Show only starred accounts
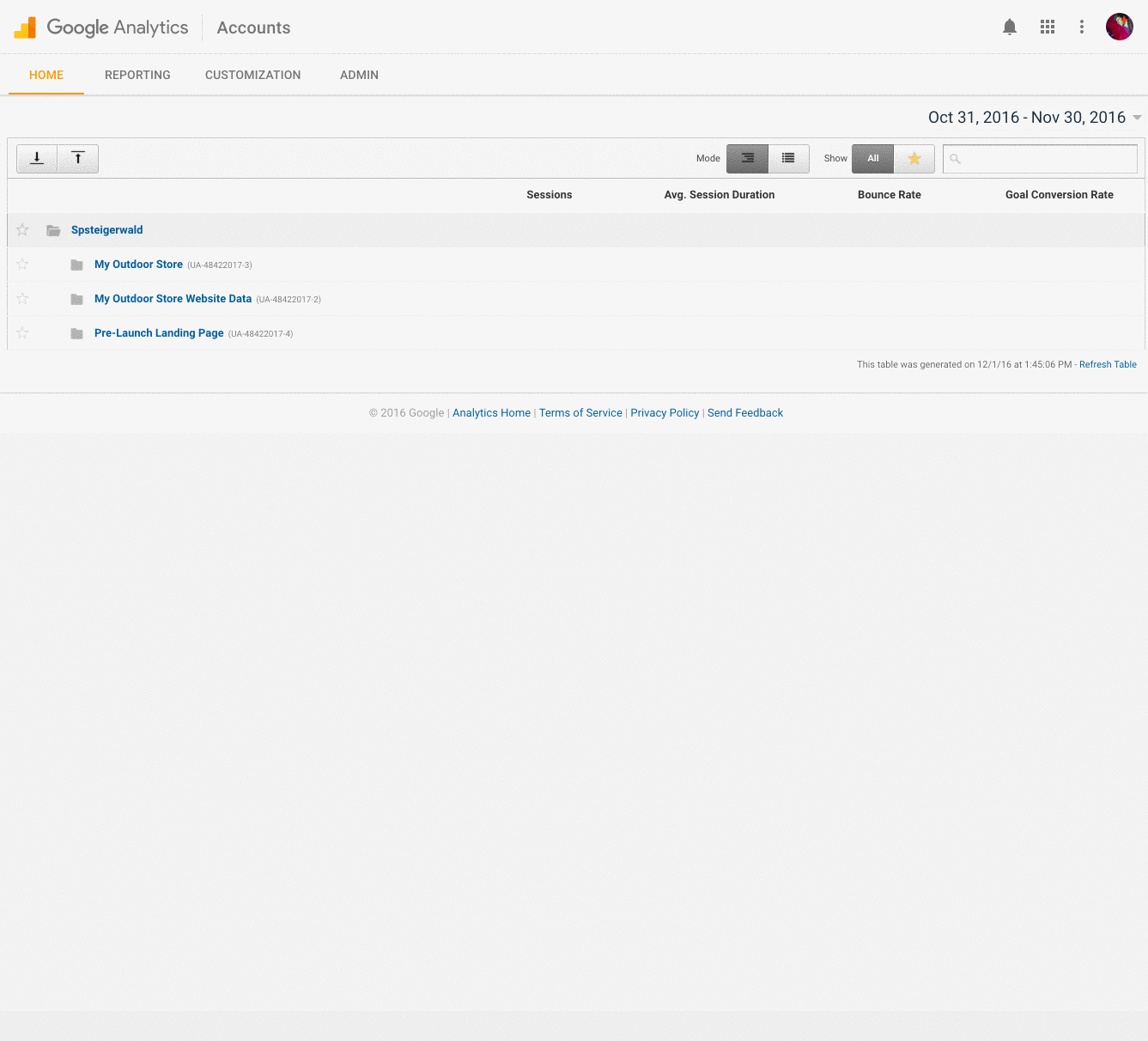This screenshot has height=1041, width=1148. tap(914, 158)
